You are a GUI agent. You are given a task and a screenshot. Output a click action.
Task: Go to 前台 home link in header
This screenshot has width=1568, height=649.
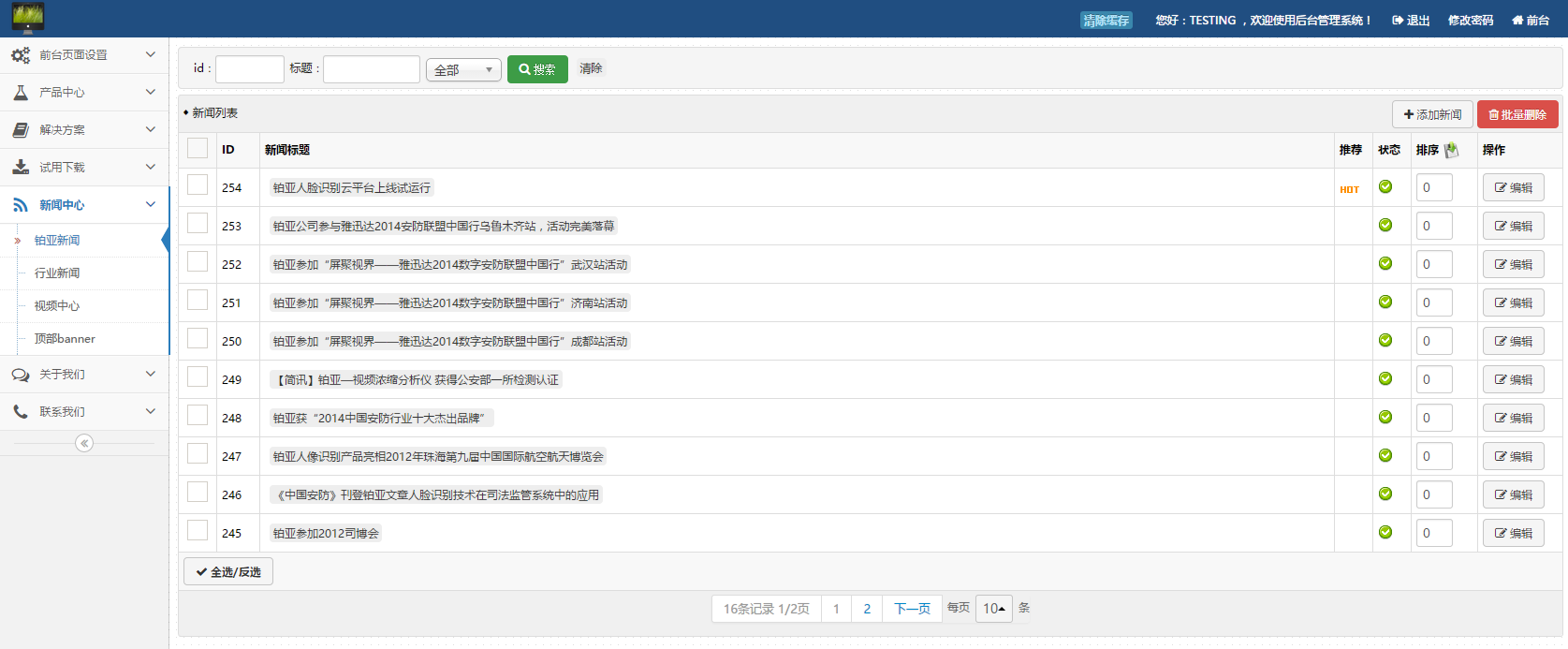[x=1531, y=20]
